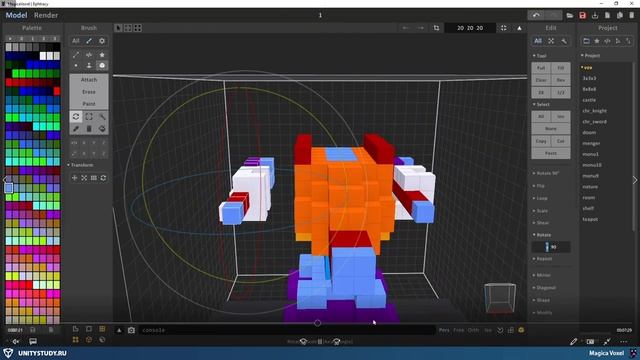This screenshot has height=360, width=640.
Task: Select the pattern star brush icon
Action: click(x=102, y=55)
